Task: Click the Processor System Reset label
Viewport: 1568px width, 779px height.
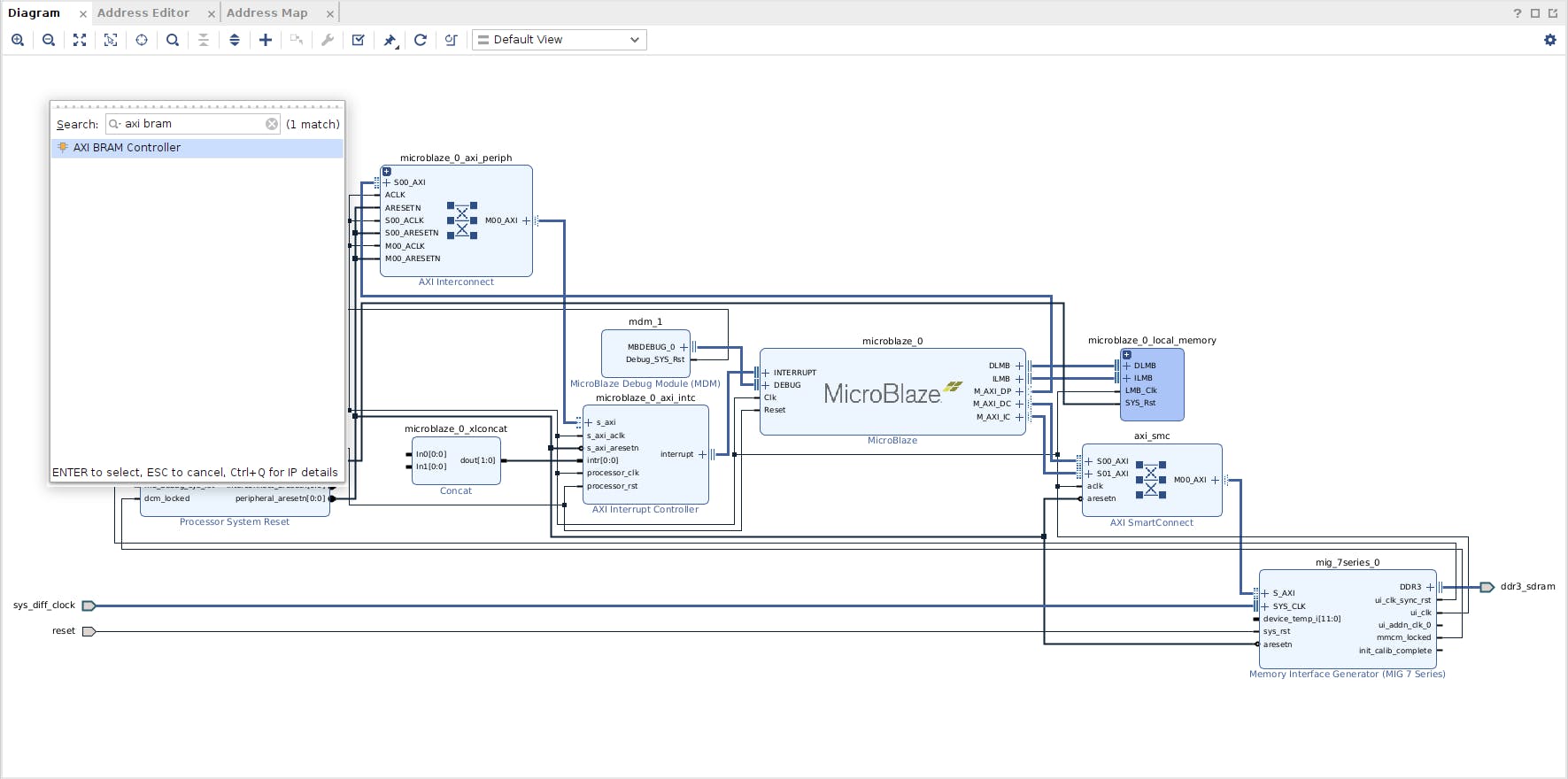Action: [235, 522]
